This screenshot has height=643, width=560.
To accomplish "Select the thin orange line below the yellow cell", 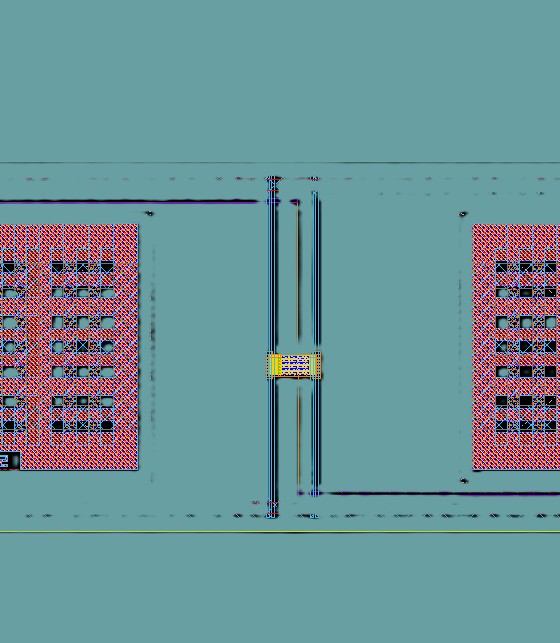I will [x=298, y=437].
